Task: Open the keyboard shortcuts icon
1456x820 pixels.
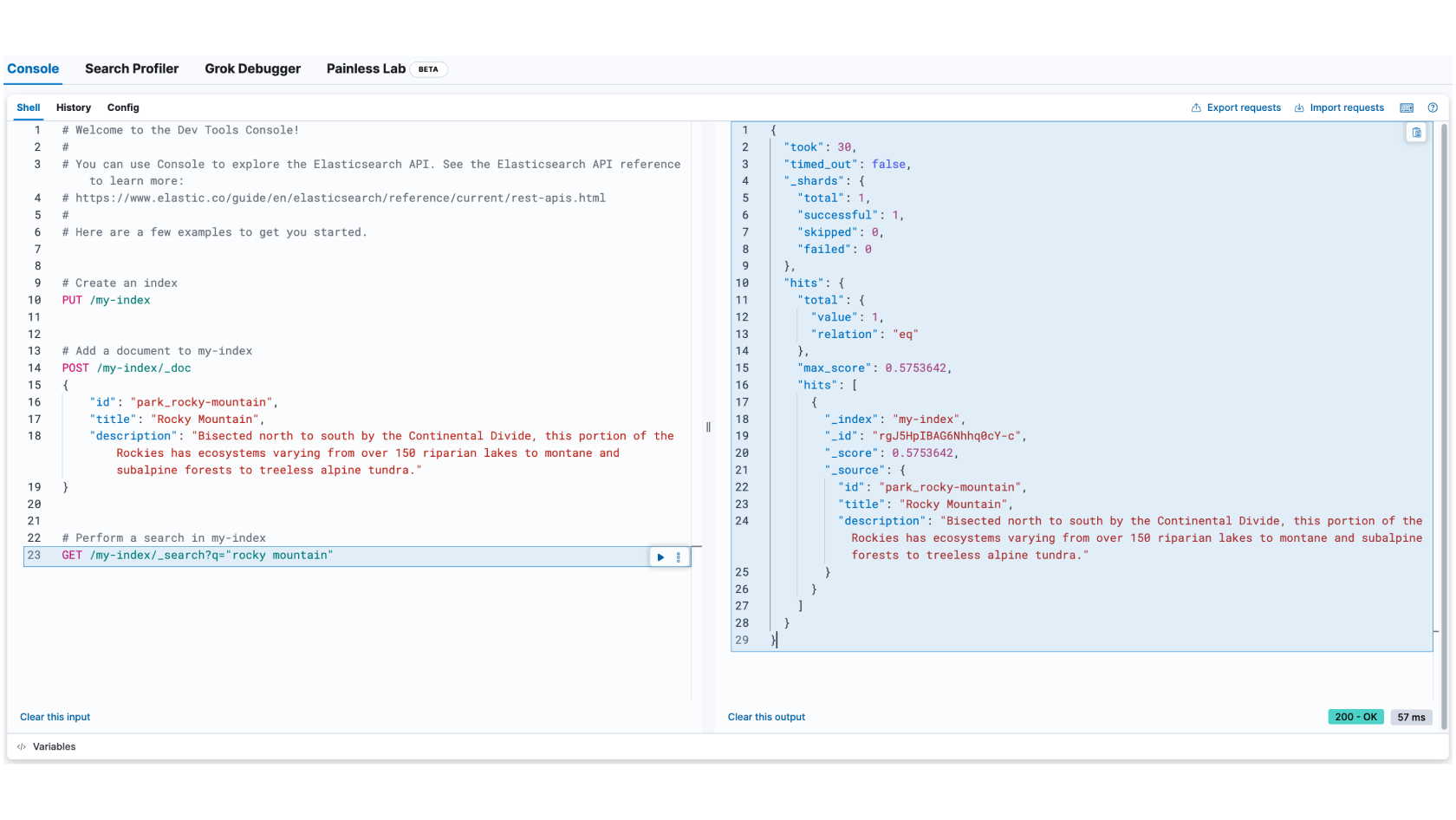Action: 1407,108
